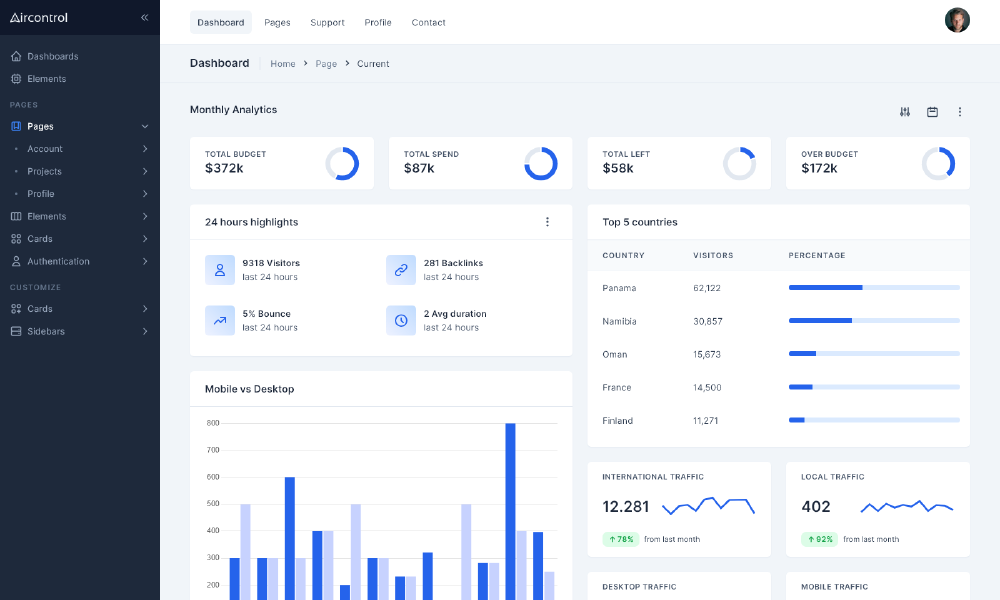
Task: Open the 24 hours highlights options menu
Action: [547, 222]
